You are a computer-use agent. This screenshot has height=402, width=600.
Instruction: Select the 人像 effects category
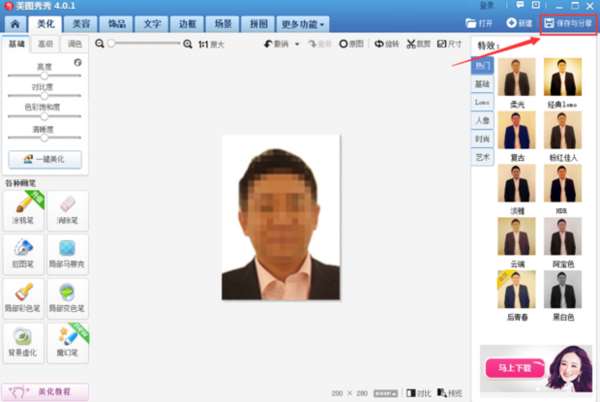[x=482, y=120]
